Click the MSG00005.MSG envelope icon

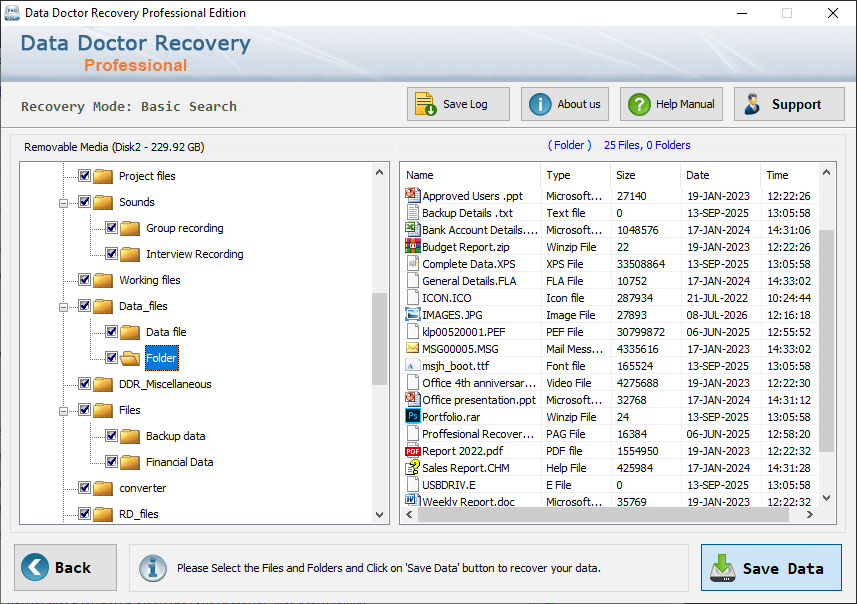(413, 348)
